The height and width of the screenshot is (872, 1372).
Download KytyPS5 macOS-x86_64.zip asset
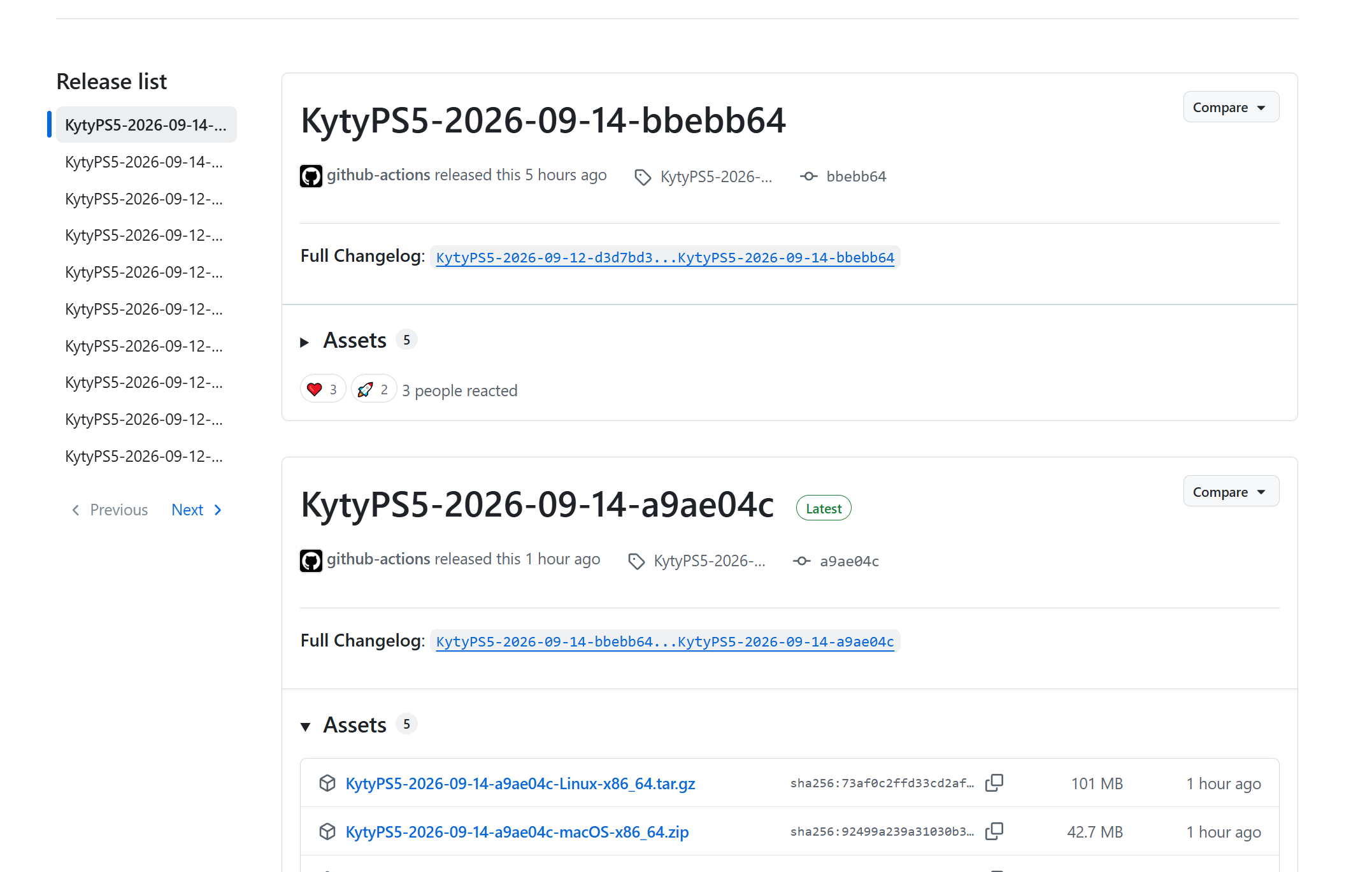tap(517, 832)
